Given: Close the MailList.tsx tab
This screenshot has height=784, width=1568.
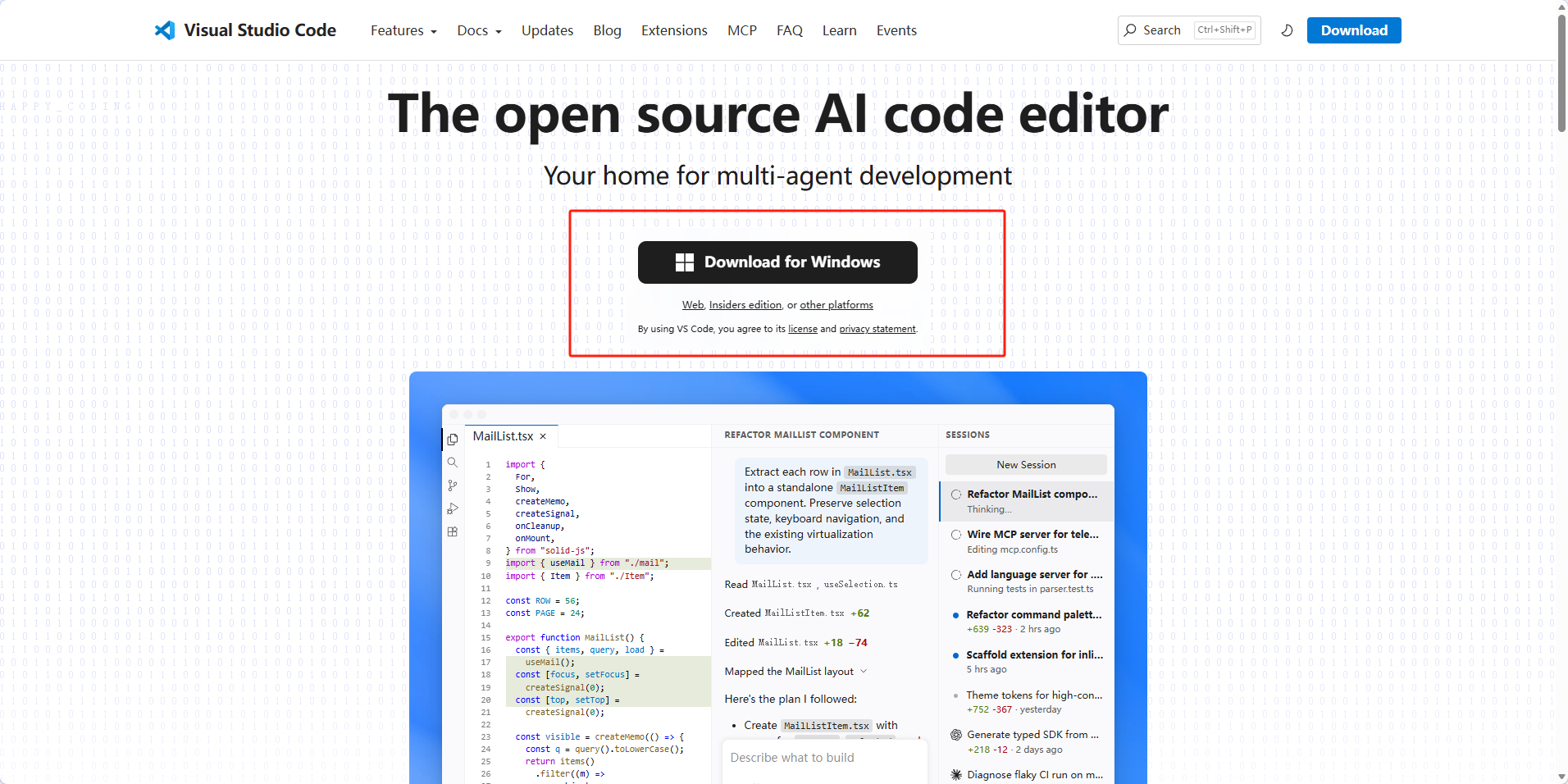Looking at the screenshot, I should [543, 436].
